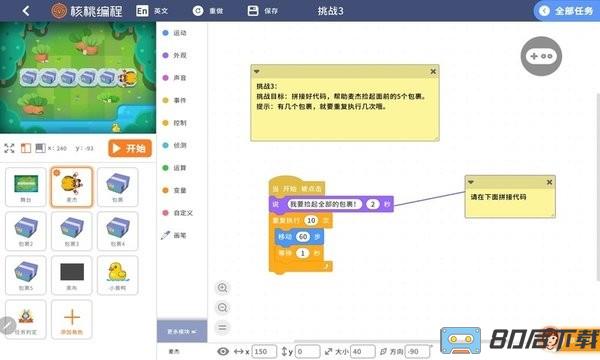Expand the 更多模块 more modules button
Screen dimensions: 600x360
tap(182, 331)
